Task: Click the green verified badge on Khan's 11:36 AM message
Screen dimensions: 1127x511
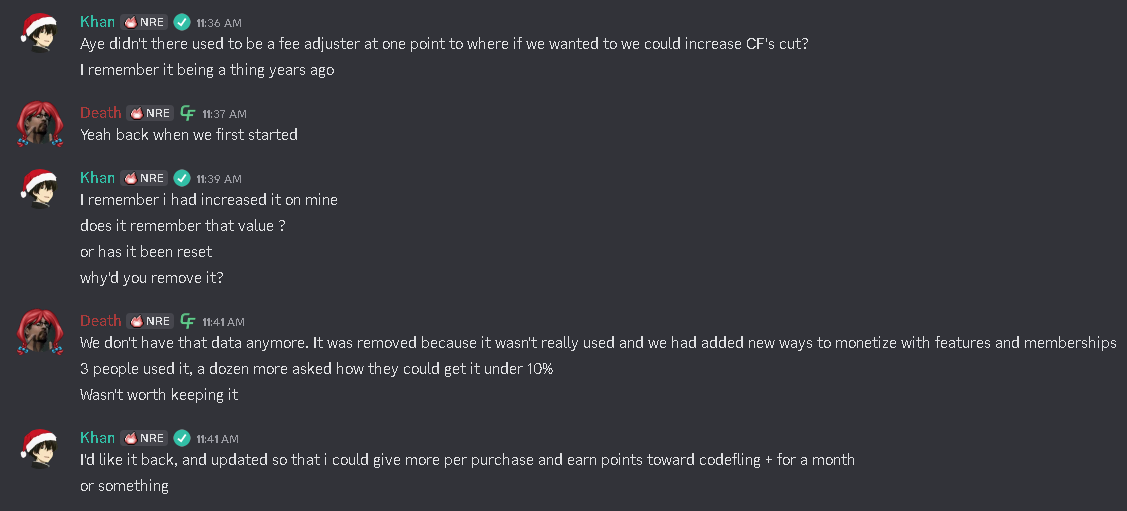Action: click(x=181, y=22)
